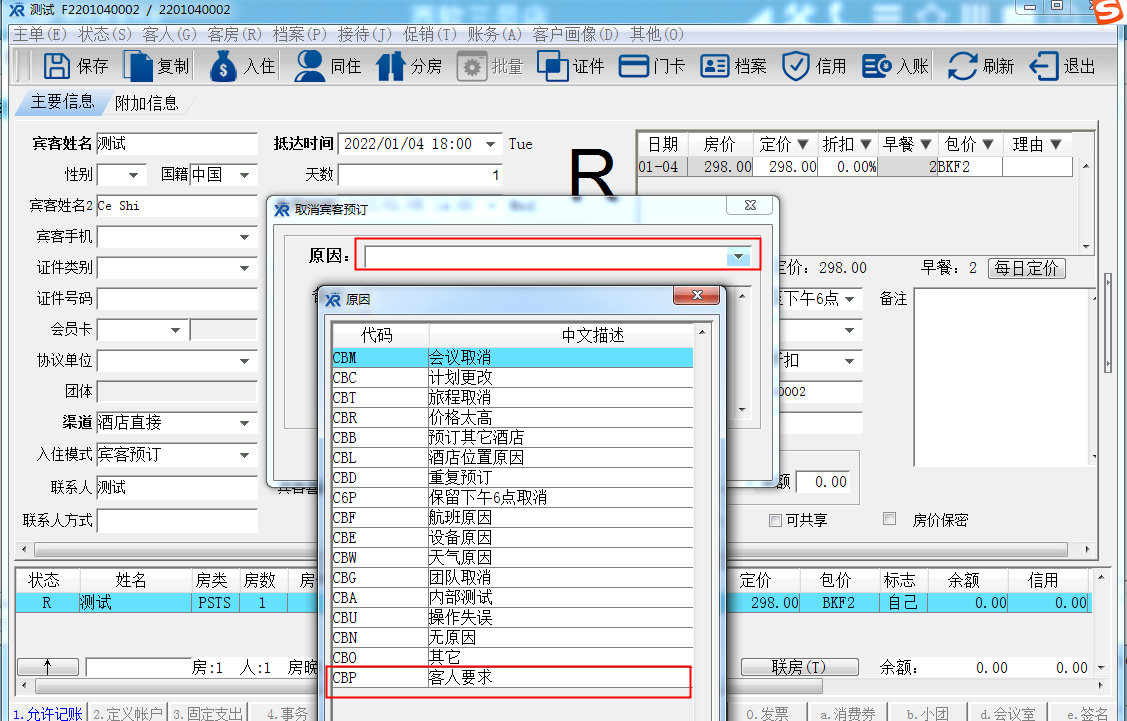The height and width of the screenshot is (721, 1127).
Task: Open the 原因 dropdown in cancel dialog
Action: [x=738, y=257]
